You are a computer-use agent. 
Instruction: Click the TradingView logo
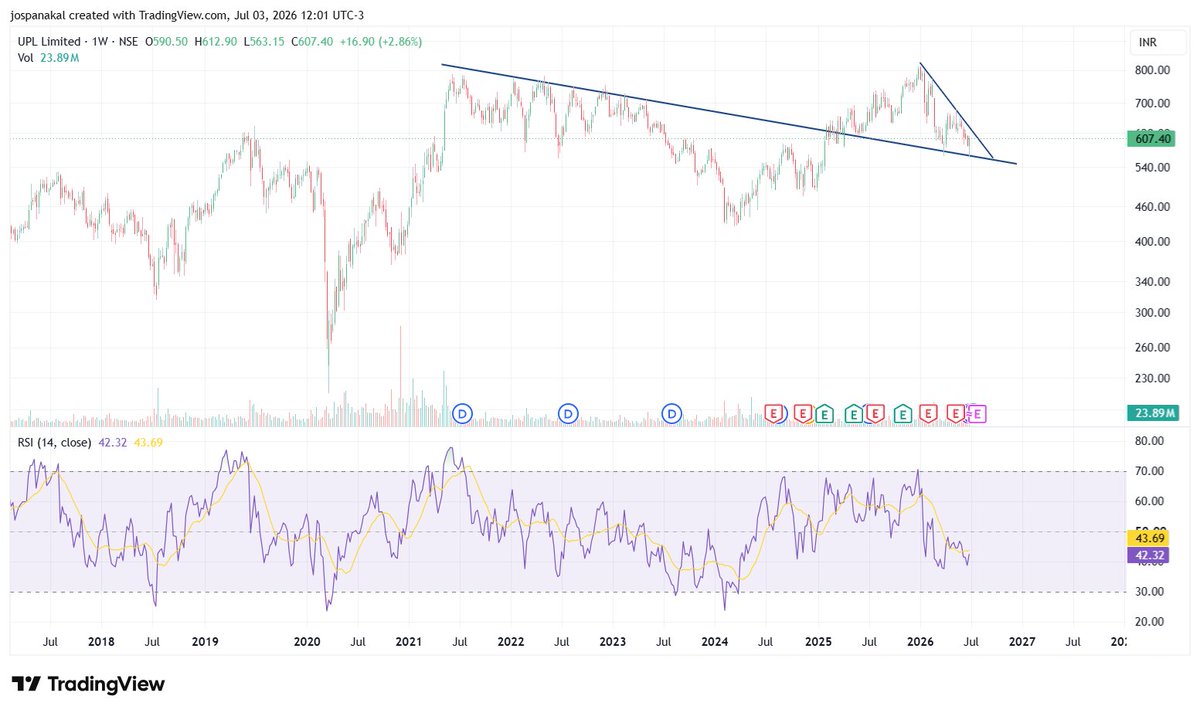click(x=88, y=685)
